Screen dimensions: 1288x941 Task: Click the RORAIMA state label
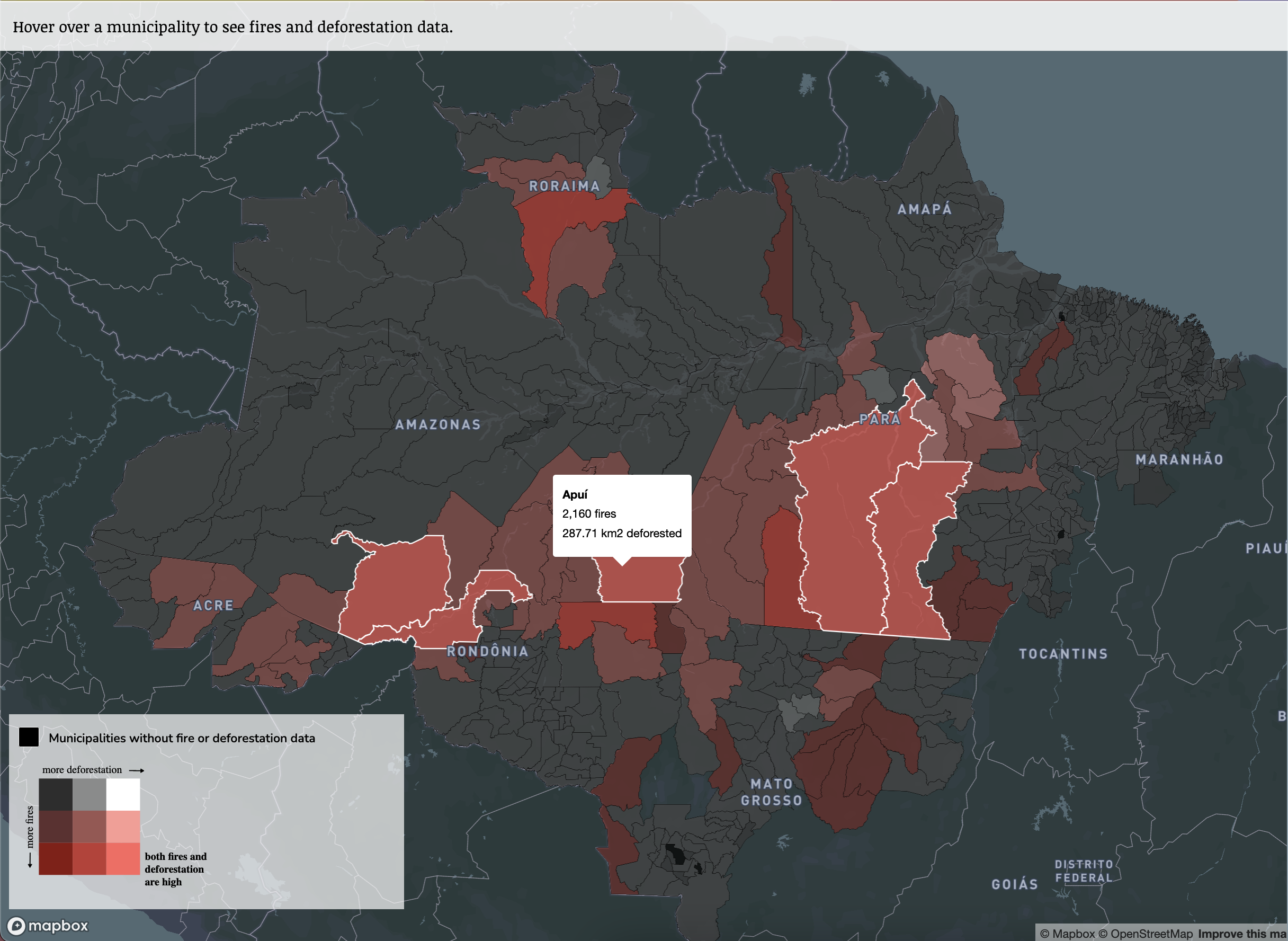(564, 187)
